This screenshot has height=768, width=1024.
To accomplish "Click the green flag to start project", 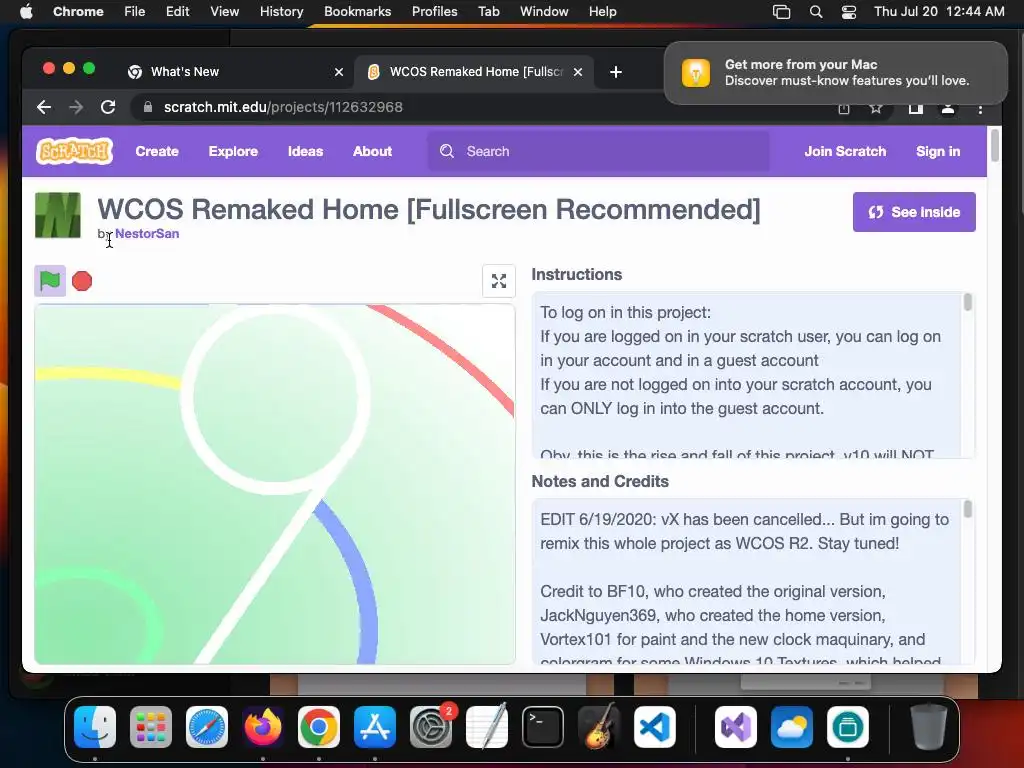I will tap(50, 281).
